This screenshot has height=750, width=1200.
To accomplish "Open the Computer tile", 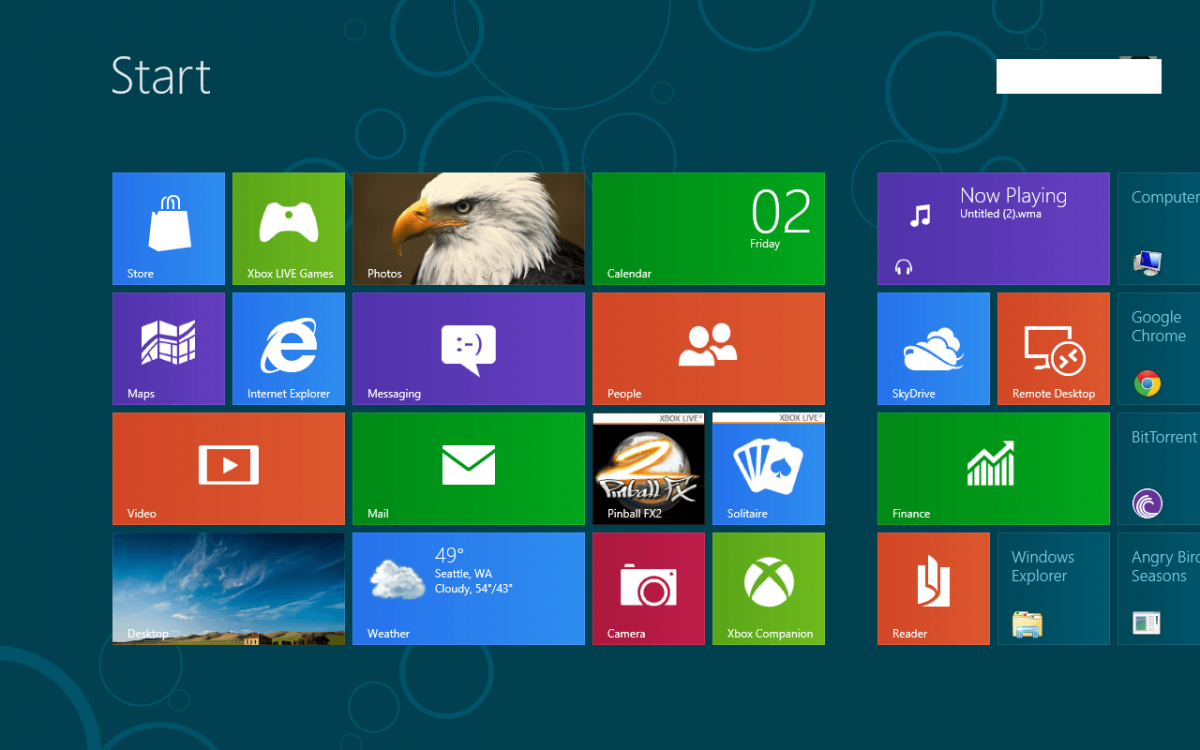I will pyautogui.click(x=1158, y=228).
